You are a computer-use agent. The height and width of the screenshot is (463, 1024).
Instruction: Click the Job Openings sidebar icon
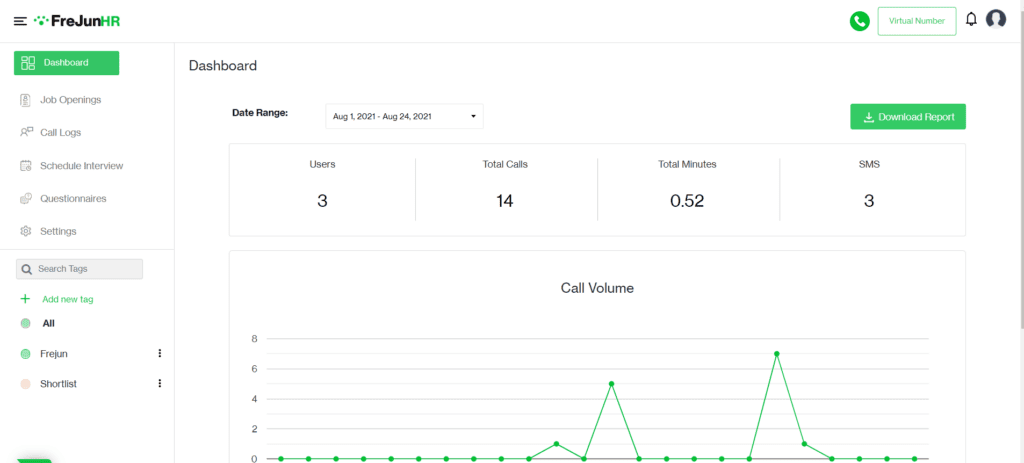(26, 100)
